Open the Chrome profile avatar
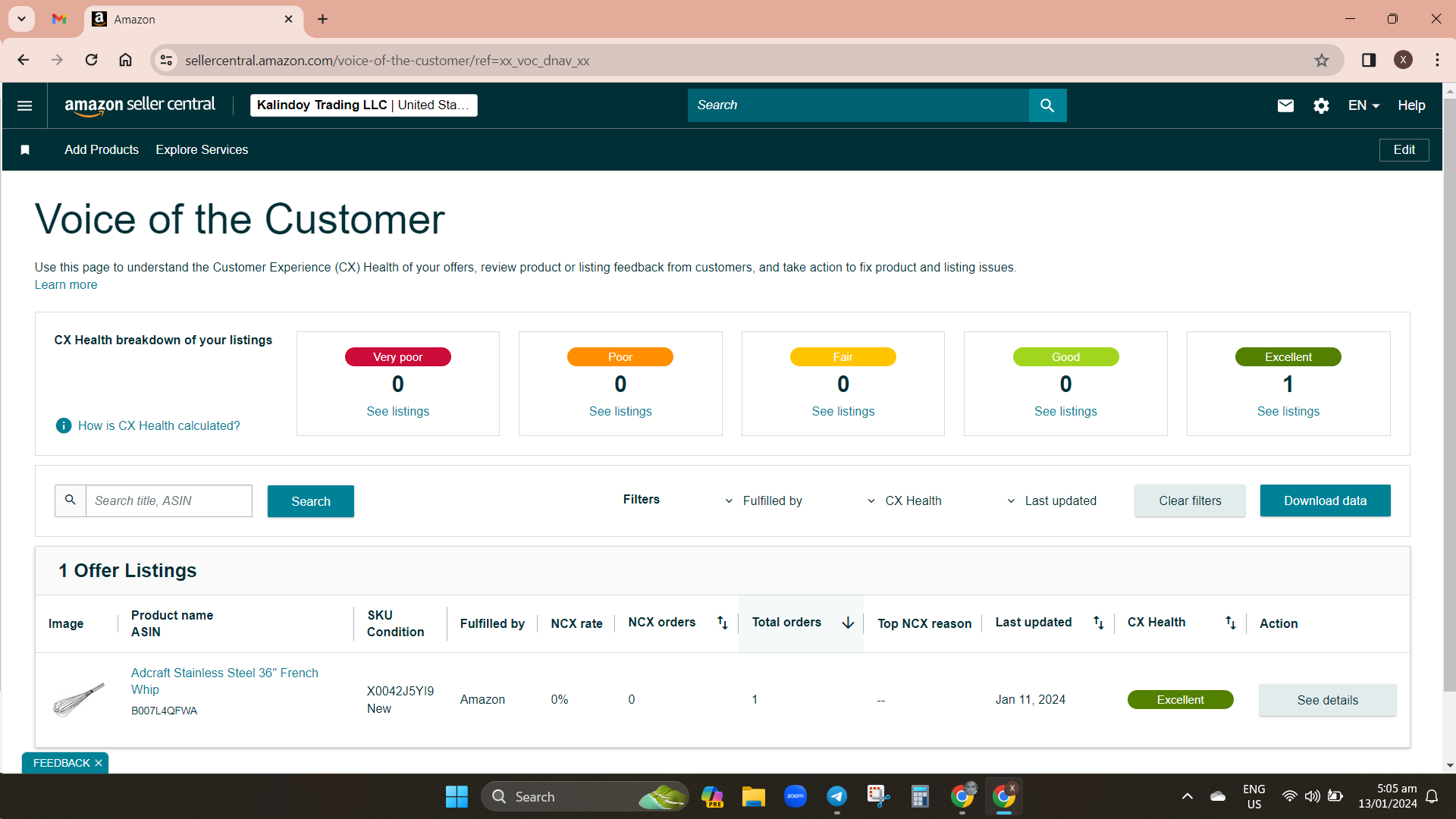 click(1403, 60)
